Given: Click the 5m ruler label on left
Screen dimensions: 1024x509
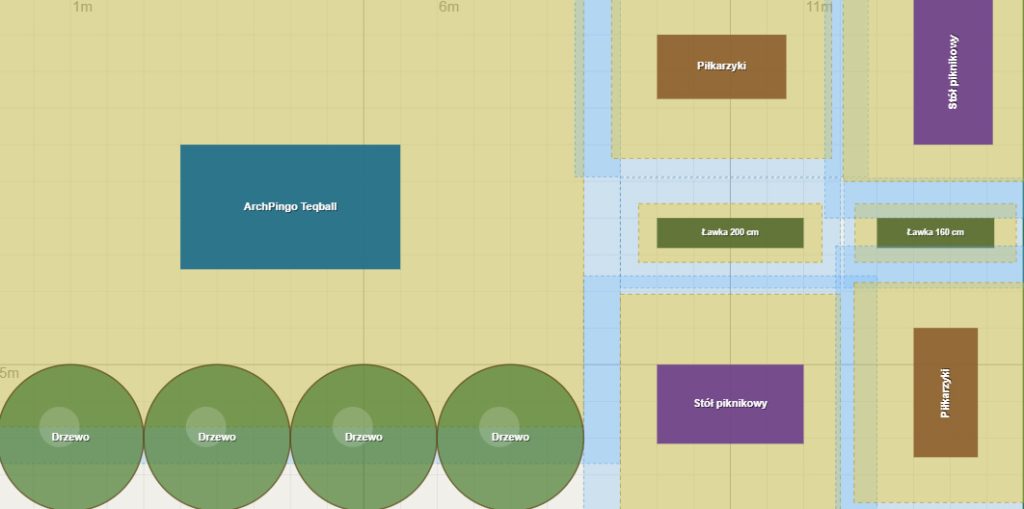Looking at the screenshot, I should (x=9, y=373).
